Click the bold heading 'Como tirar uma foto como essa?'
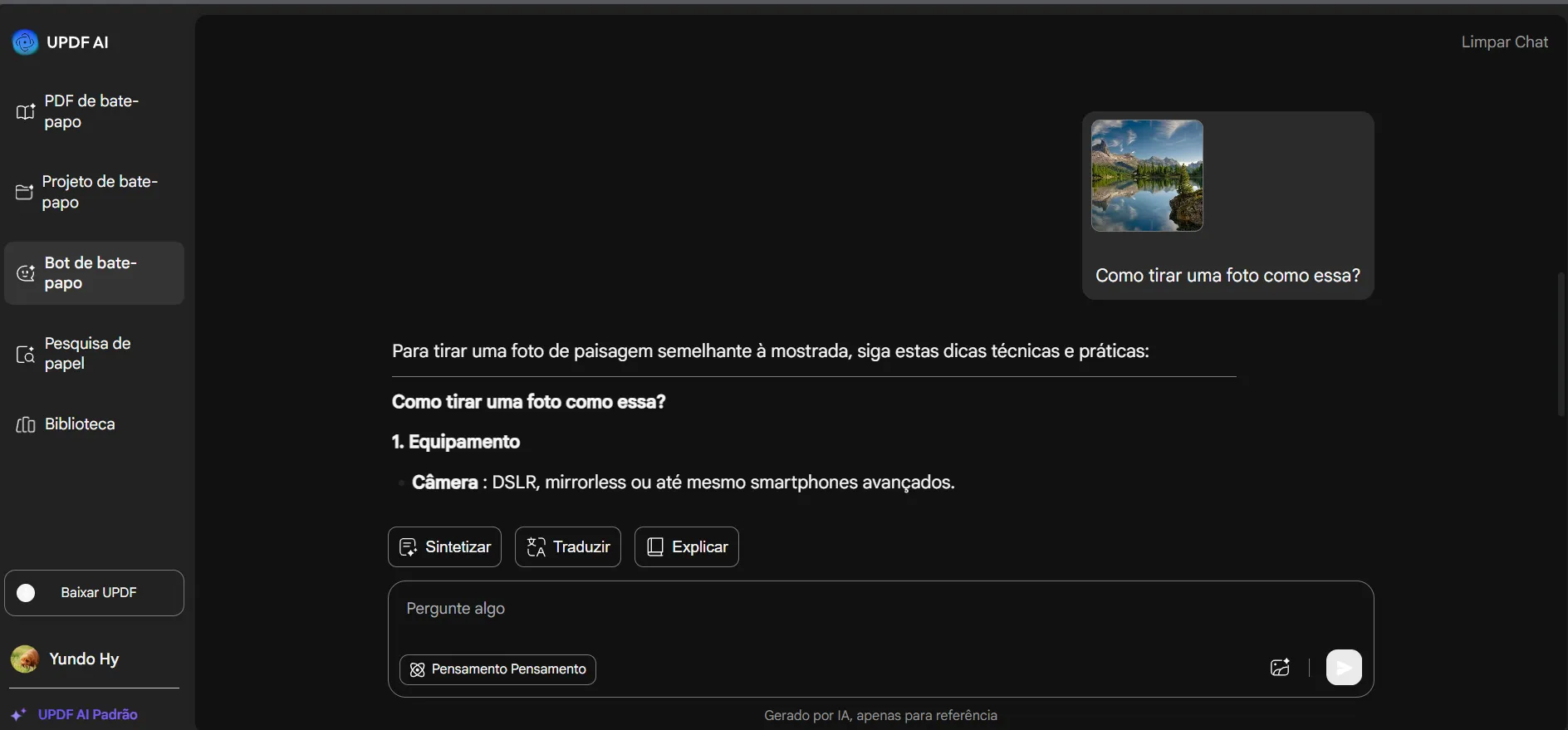1568x730 pixels. coord(528,402)
